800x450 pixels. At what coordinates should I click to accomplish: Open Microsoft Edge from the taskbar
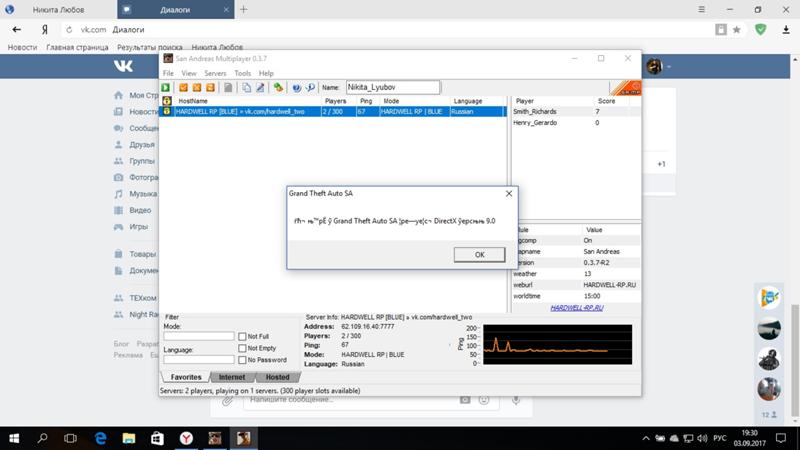(x=101, y=438)
